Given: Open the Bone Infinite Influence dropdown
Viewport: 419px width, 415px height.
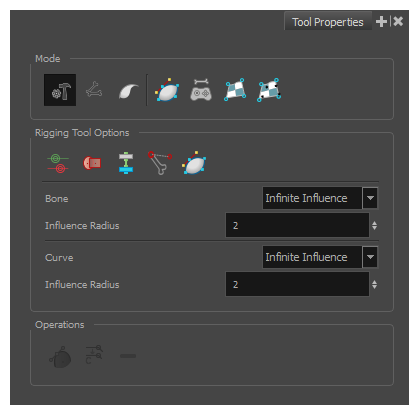Looking at the screenshot, I should coord(320,198).
